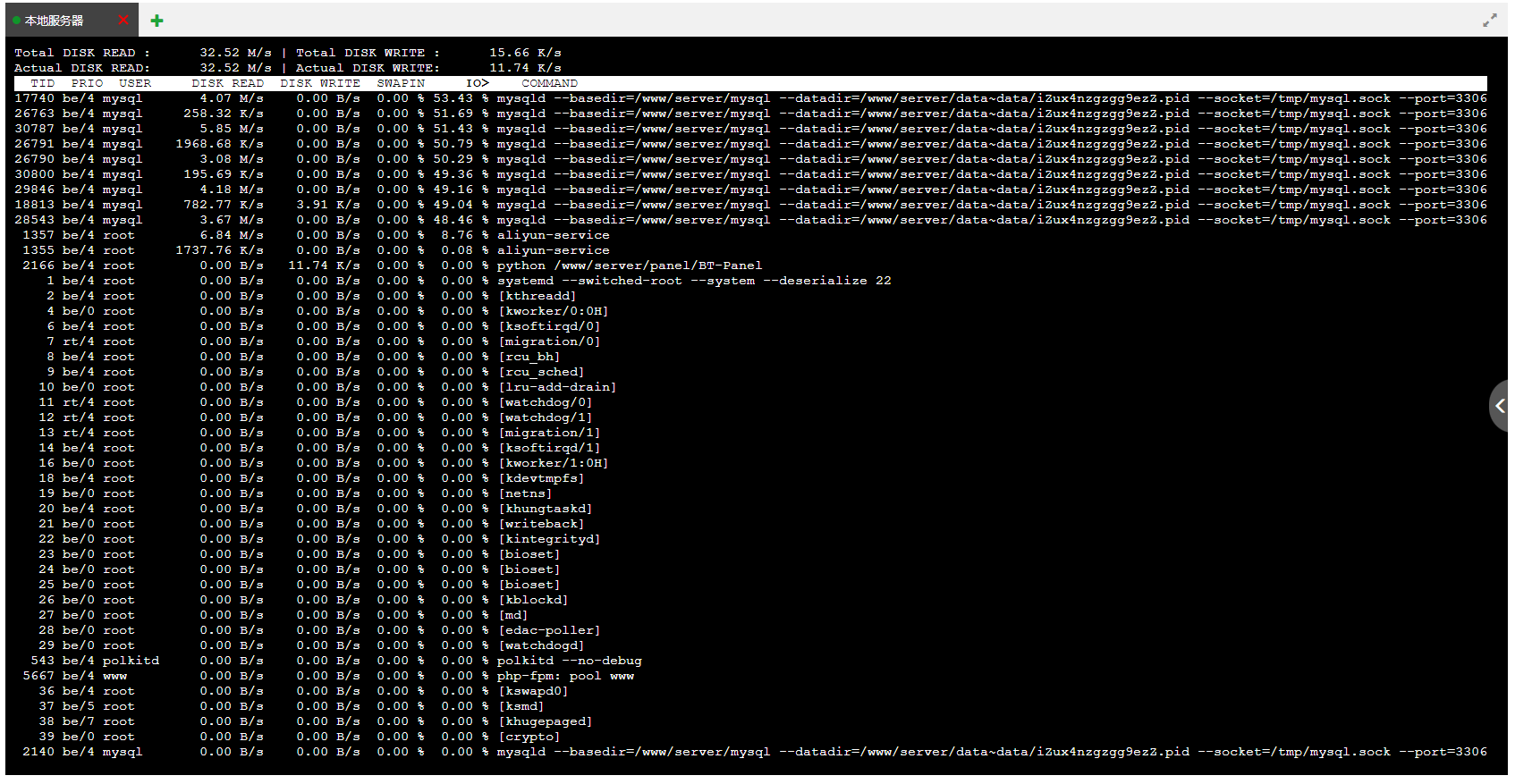Click the python /www/server/panel/BT-Panel command
Image resolution: width=1515 pixels, height=784 pixels.
point(630,266)
